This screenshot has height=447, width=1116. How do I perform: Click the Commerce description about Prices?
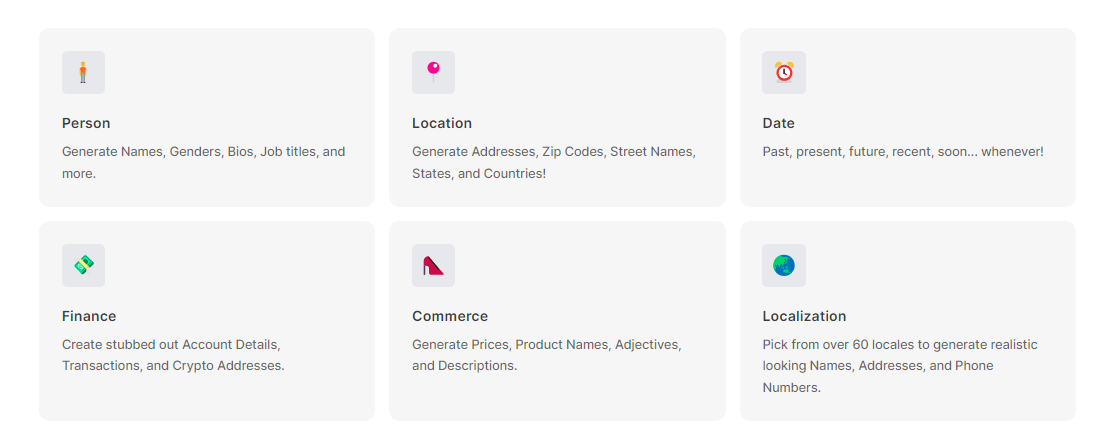click(x=547, y=355)
